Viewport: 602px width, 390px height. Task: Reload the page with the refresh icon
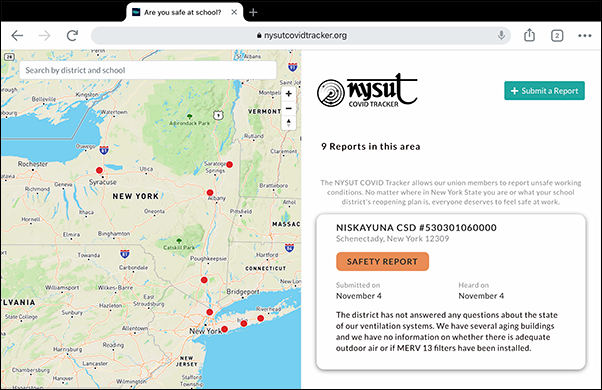[x=72, y=36]
